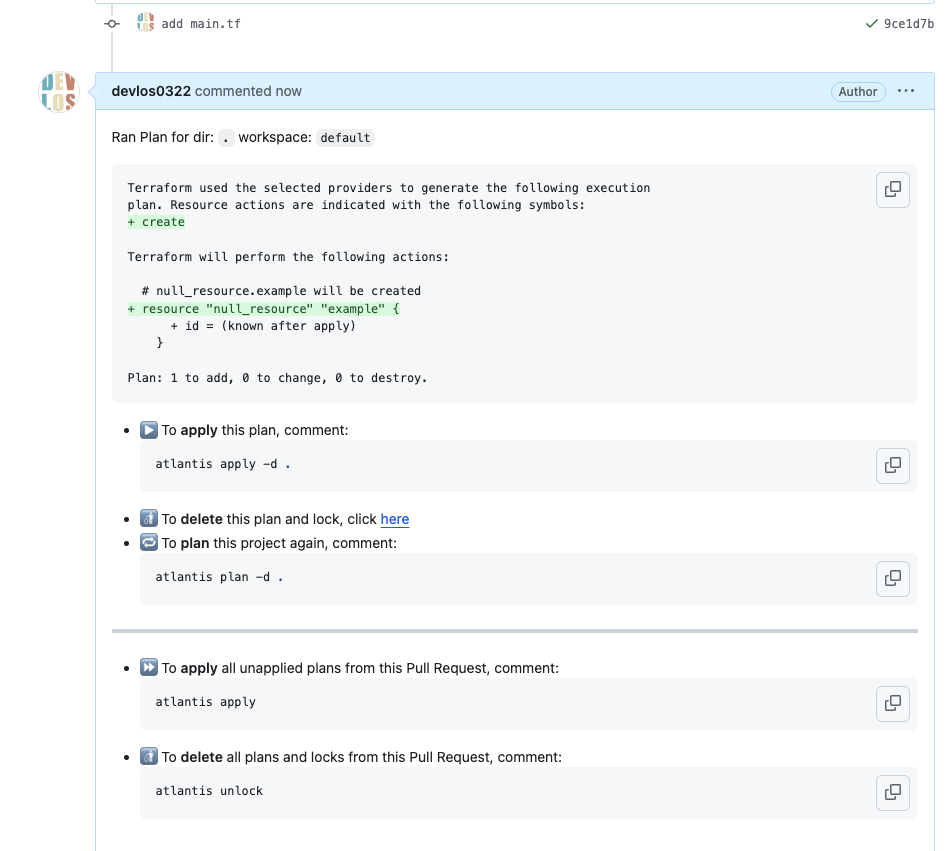
Task: Click the large devlos avatar beside the comment
Action: point(59,92)
